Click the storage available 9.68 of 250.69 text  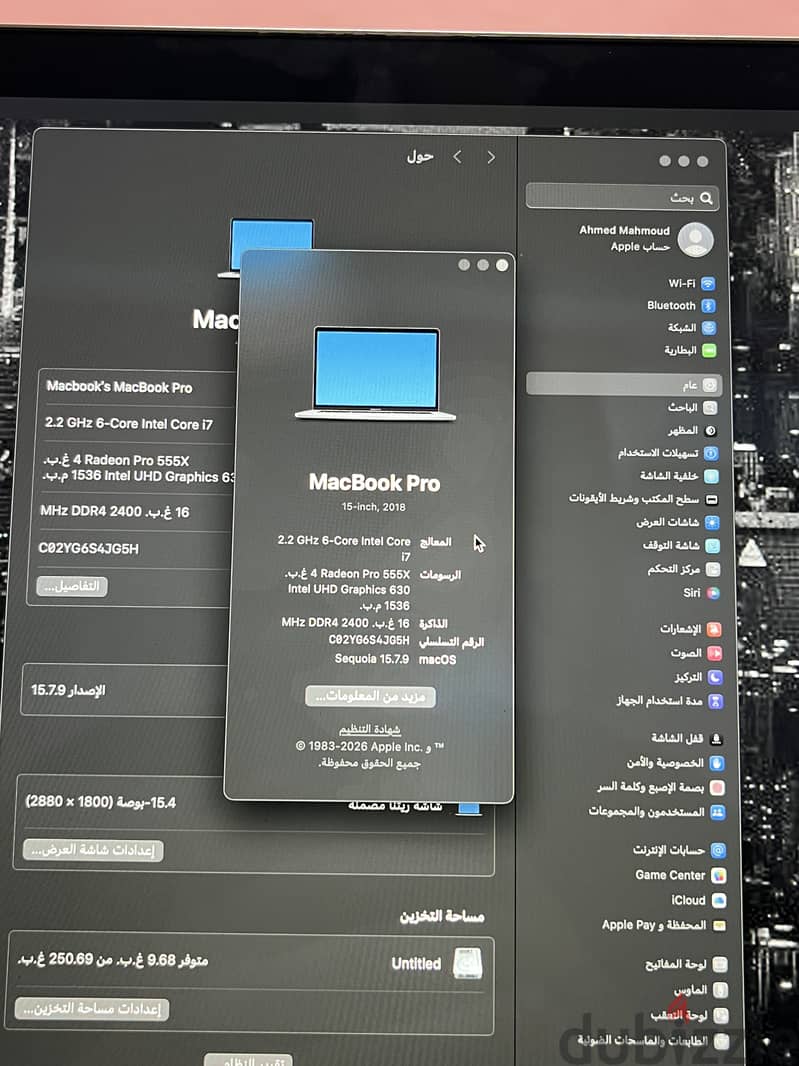[113, 959]
